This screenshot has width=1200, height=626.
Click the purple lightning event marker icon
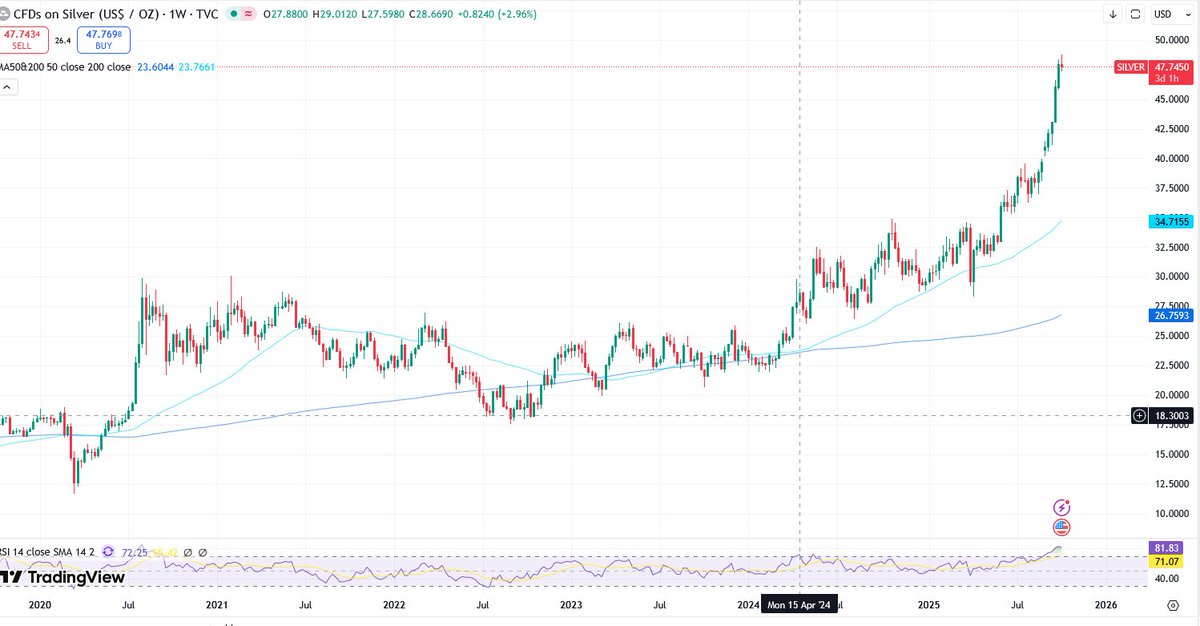(1062, 508)
